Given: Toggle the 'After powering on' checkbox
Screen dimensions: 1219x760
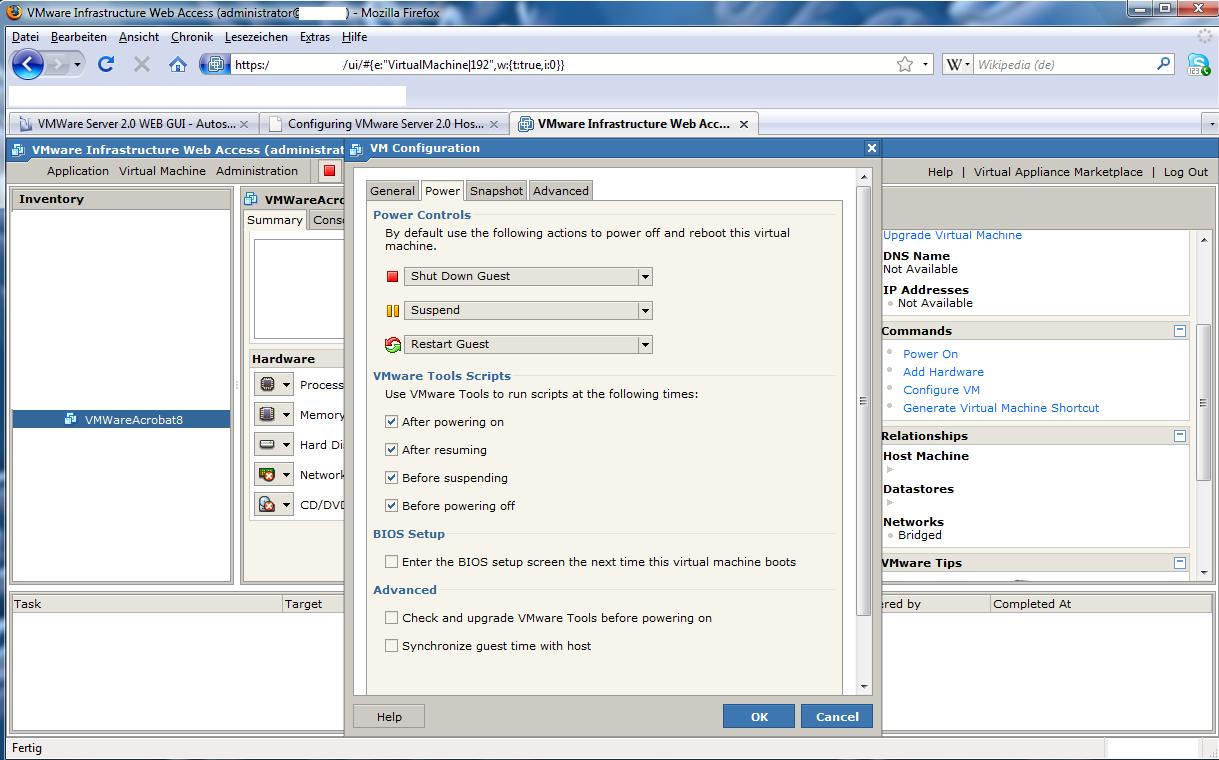Looking at the screenshot, I should pos(392,422).
